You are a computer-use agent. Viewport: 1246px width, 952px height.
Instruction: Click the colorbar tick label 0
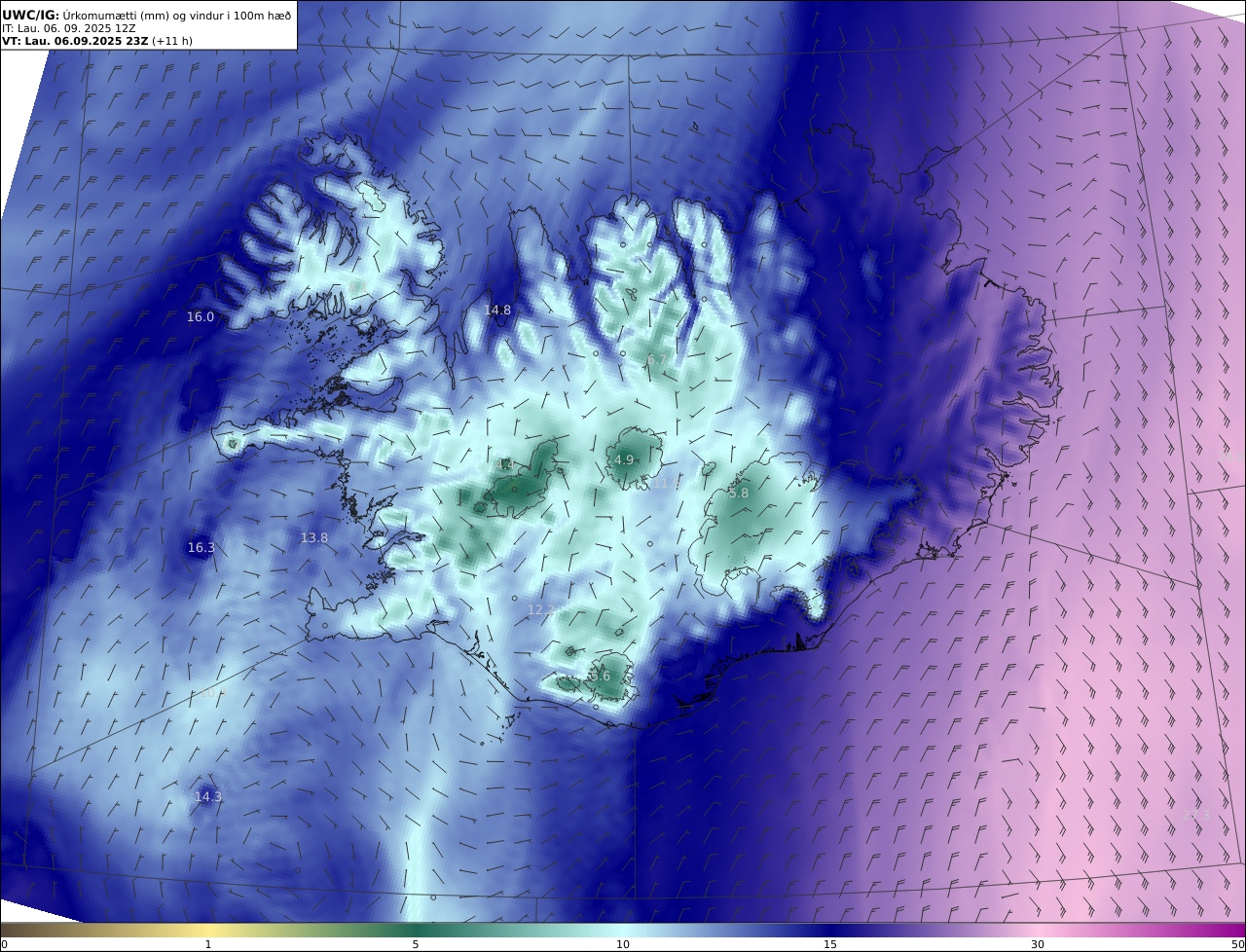click(x=4, y=944)
